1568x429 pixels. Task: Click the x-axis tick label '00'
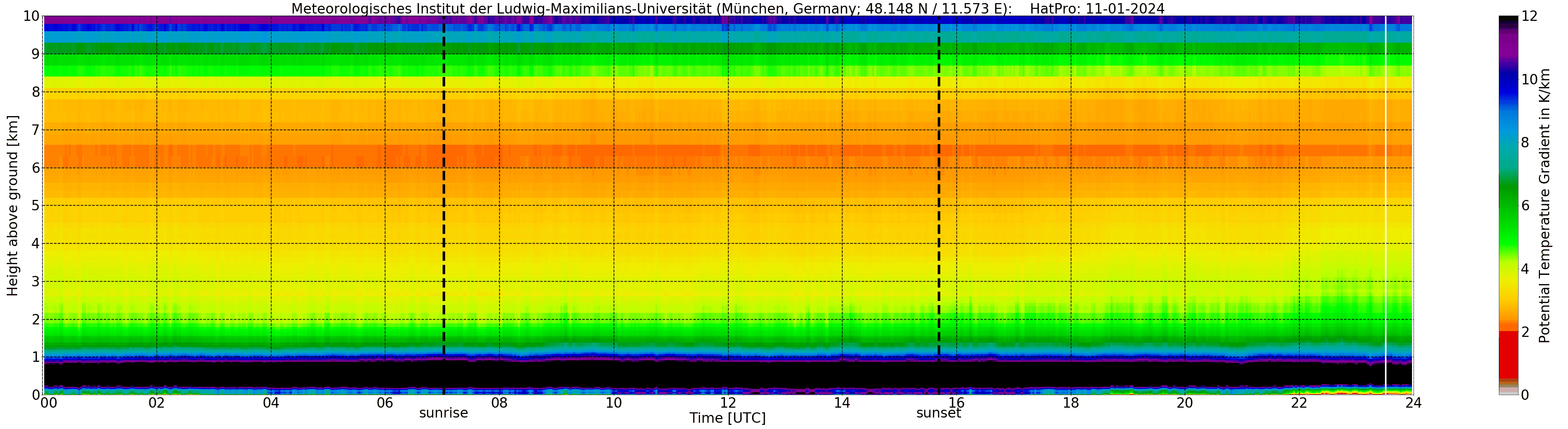pyautogui.click(x=49, y=403)
